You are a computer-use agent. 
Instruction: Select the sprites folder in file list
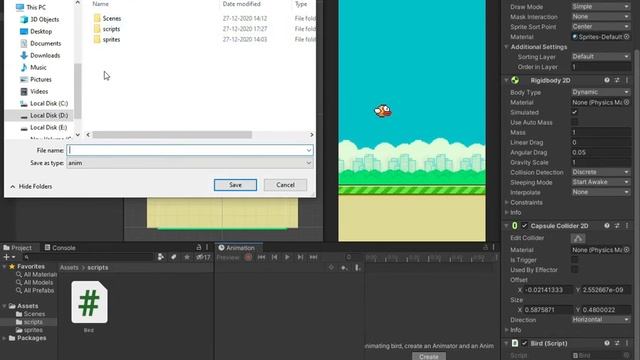coord(107,40)
